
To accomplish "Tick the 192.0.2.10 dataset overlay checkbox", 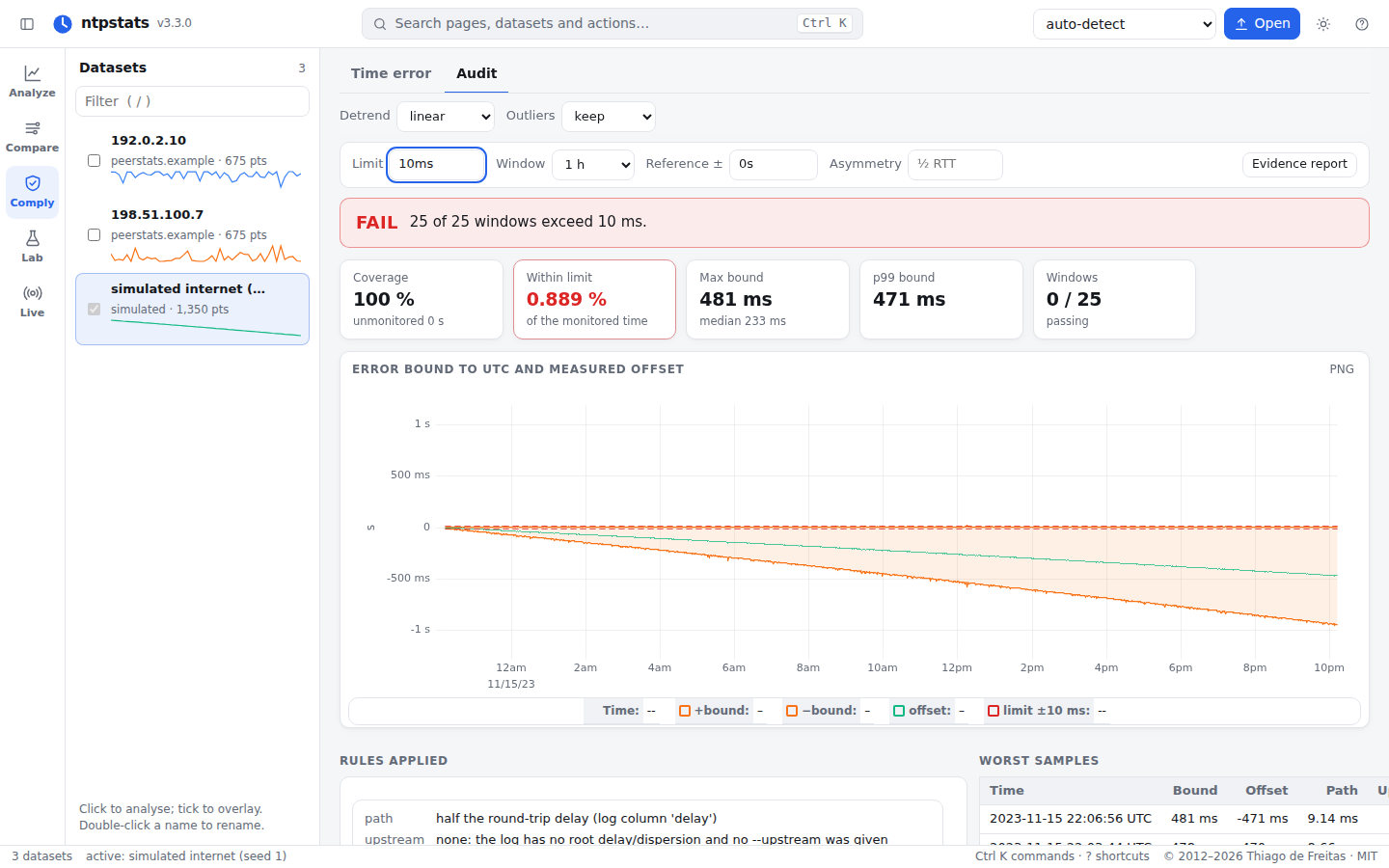I will tap(94, 161).
